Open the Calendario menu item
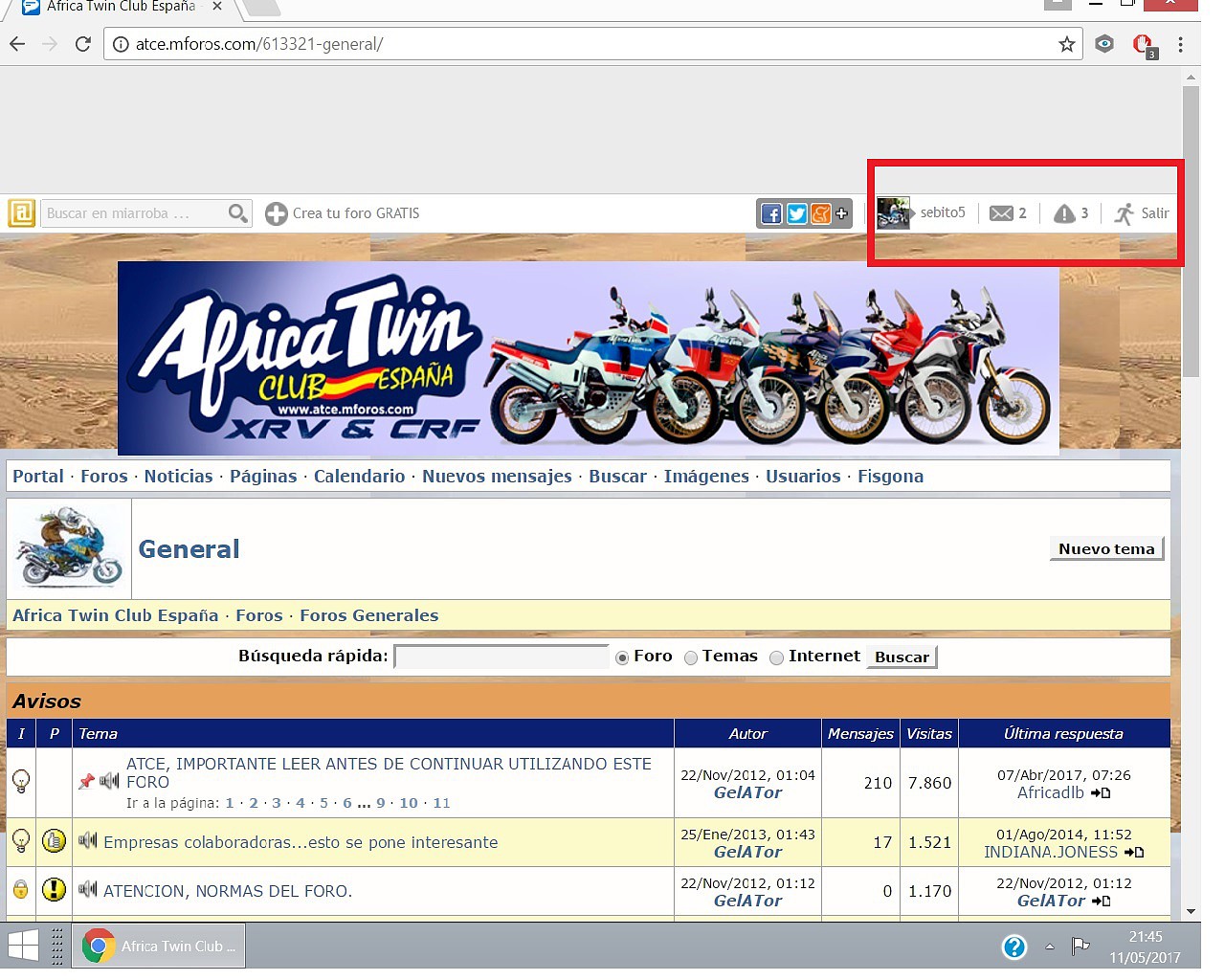The width and height of the screenshot is (1225, 980). click(360, 477)
